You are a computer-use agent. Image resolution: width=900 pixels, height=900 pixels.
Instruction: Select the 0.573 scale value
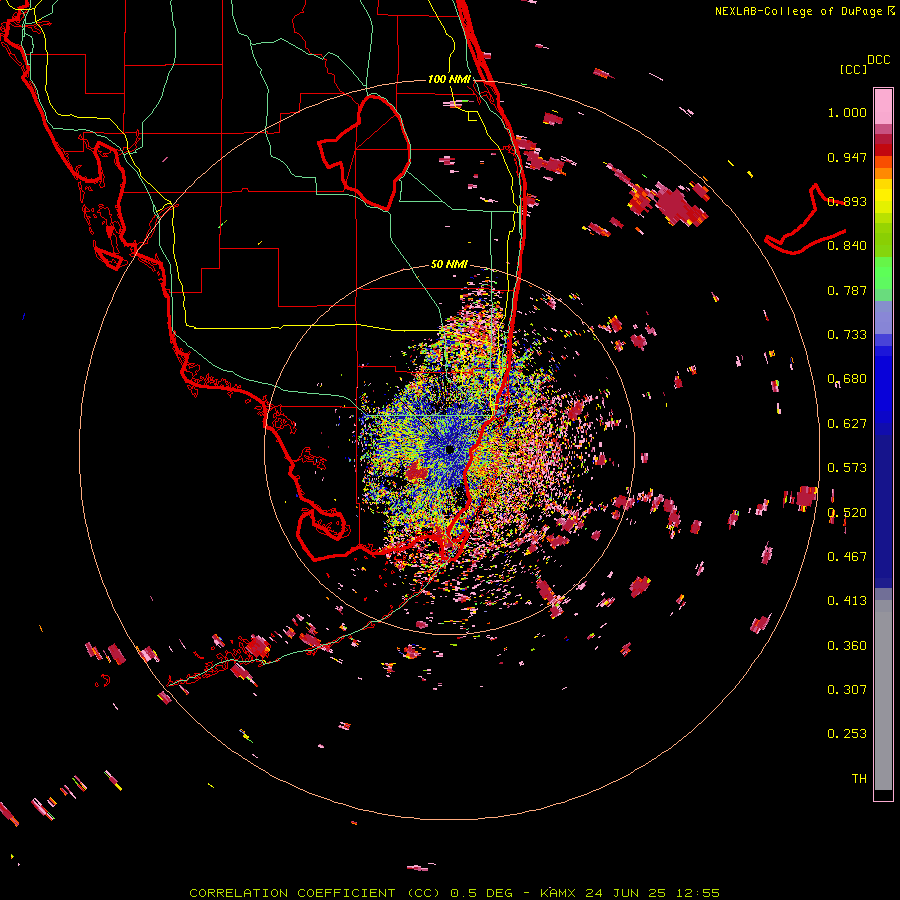point(847,468)
